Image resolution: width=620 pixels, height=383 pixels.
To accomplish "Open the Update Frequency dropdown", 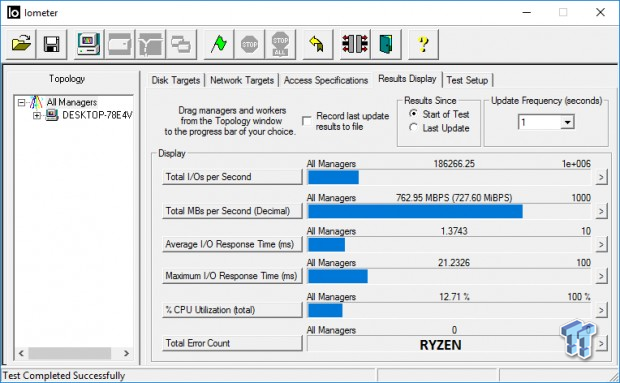I will tap(567, 122).
